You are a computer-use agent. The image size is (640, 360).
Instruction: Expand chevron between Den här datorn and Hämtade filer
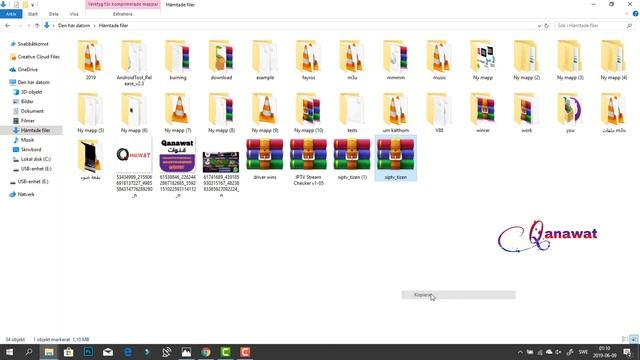tap(94, 25)
